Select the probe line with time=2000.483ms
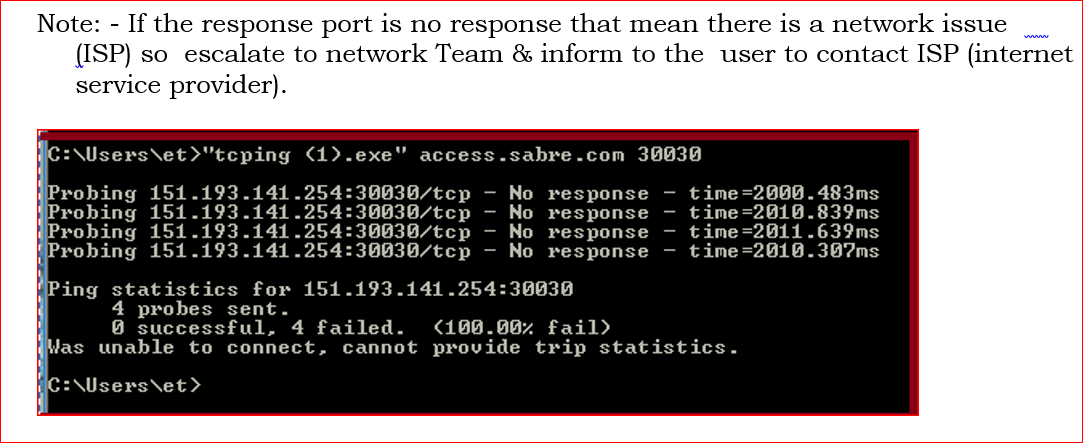Screen dimensions: 1083x443 pyautogui.click(x=463, y=194)
